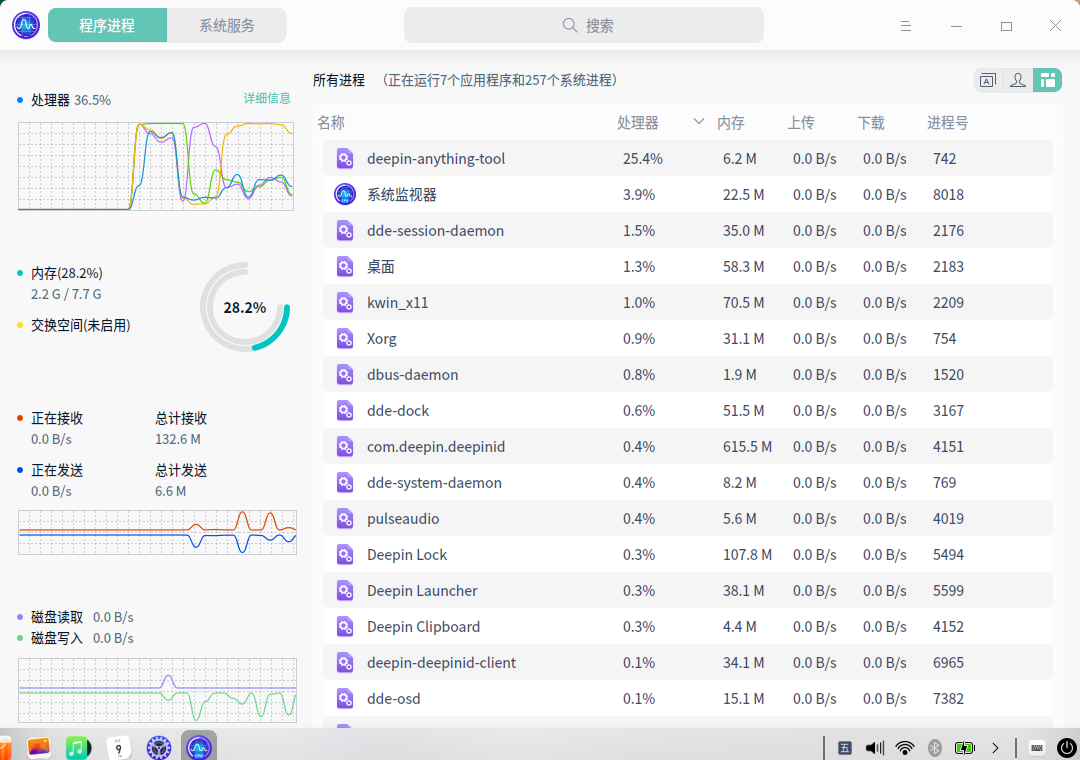Show only application processes filter icon
Viewport: 1080px width, 760px height.
point(988,81)
